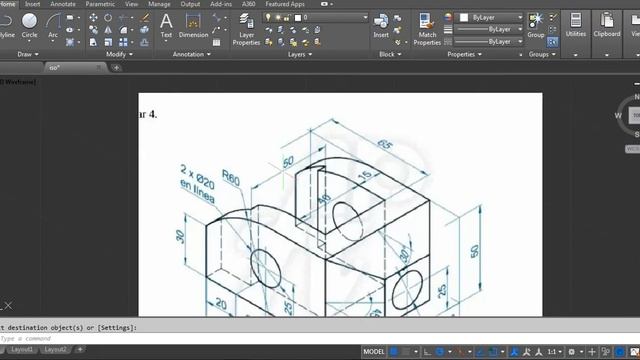Image resolution: width=640 pixels, height=360 pixels.
Task: Select the Arc draw tool
Action: pyautogui.click(x=53, y=25)
